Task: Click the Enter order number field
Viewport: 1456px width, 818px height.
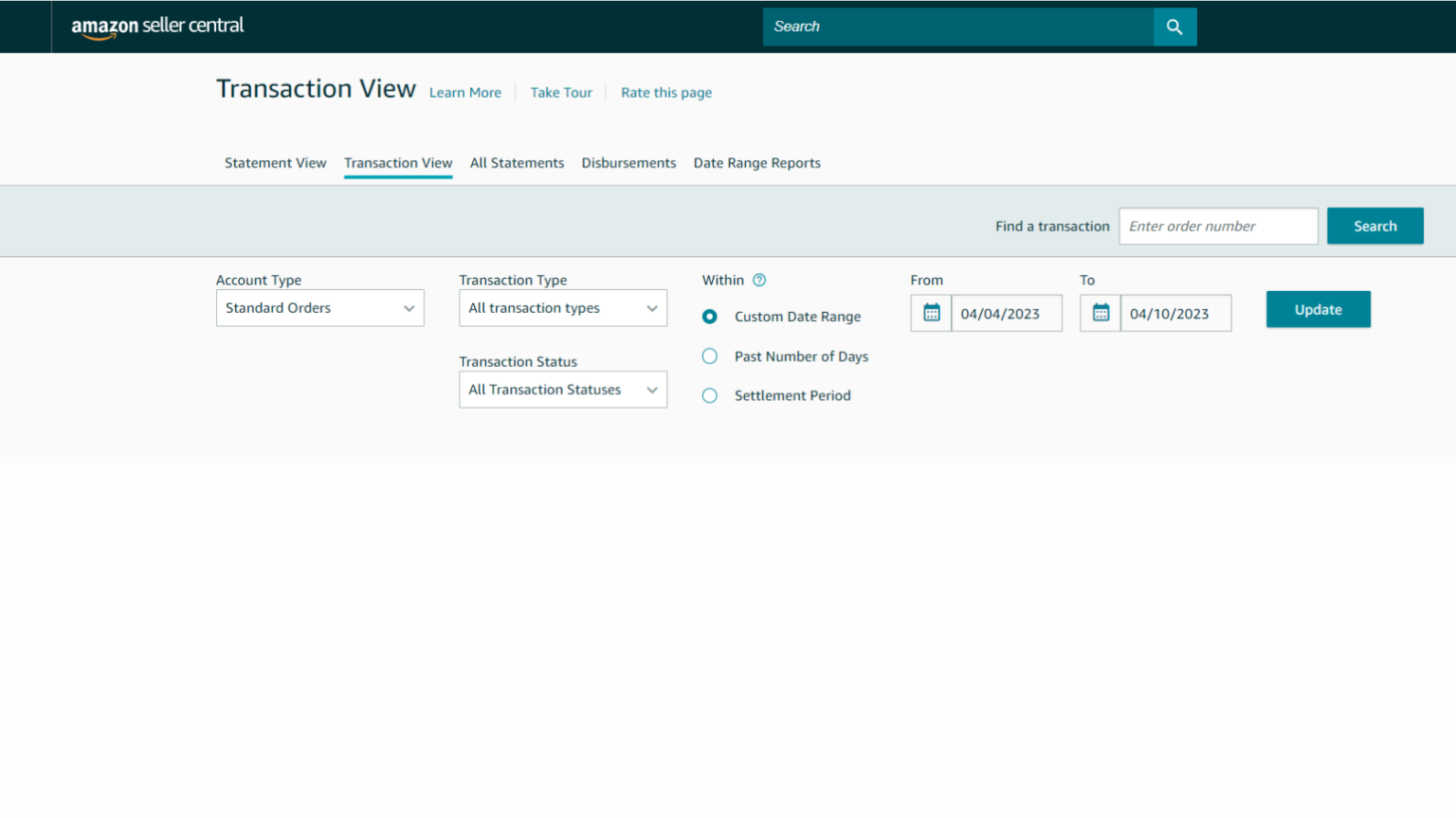Action: [1218, 226]
